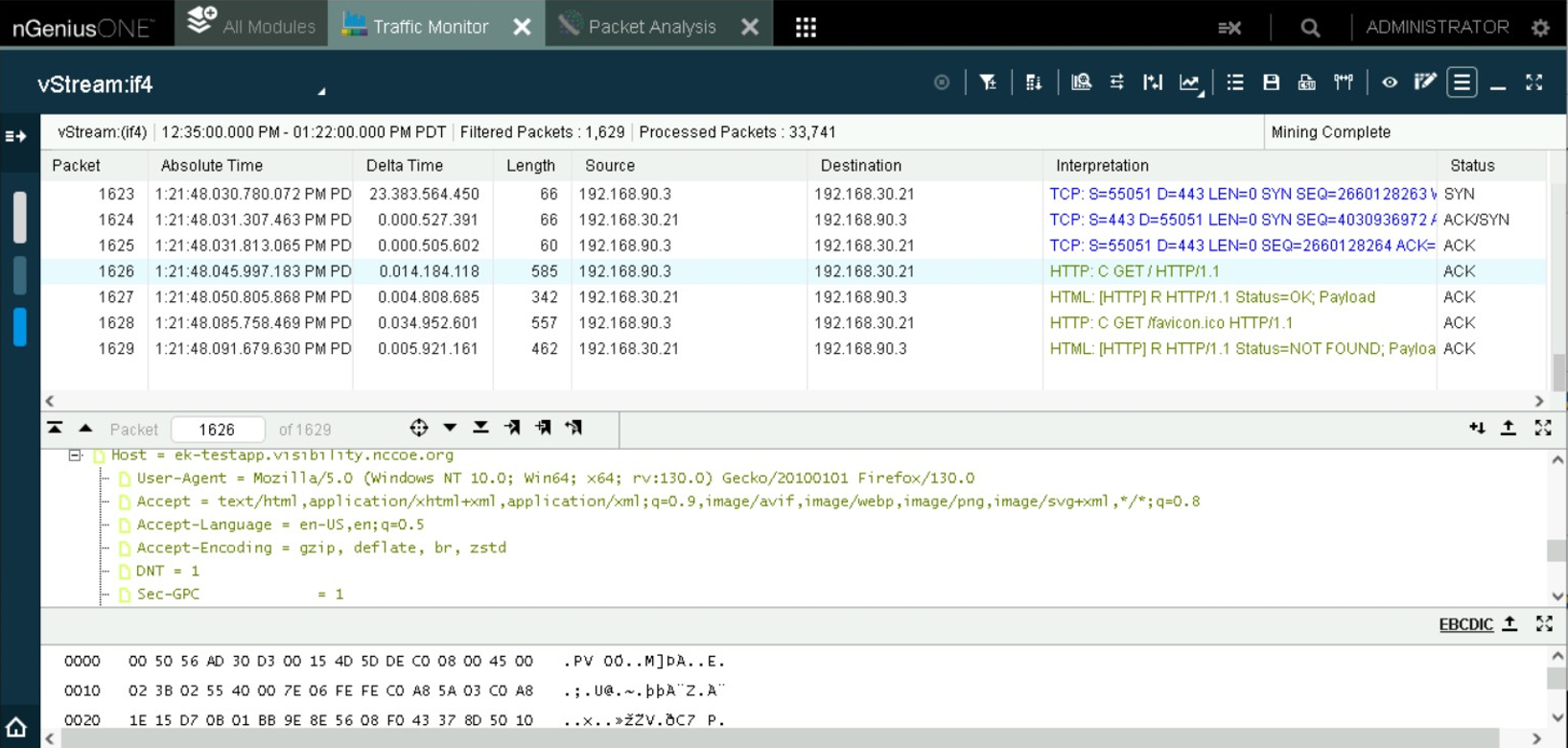This screenshot has width=1568, height=748.
Task: Select packet 1627 HTTP Status=OK row
Action: [x=1211, y=297]
